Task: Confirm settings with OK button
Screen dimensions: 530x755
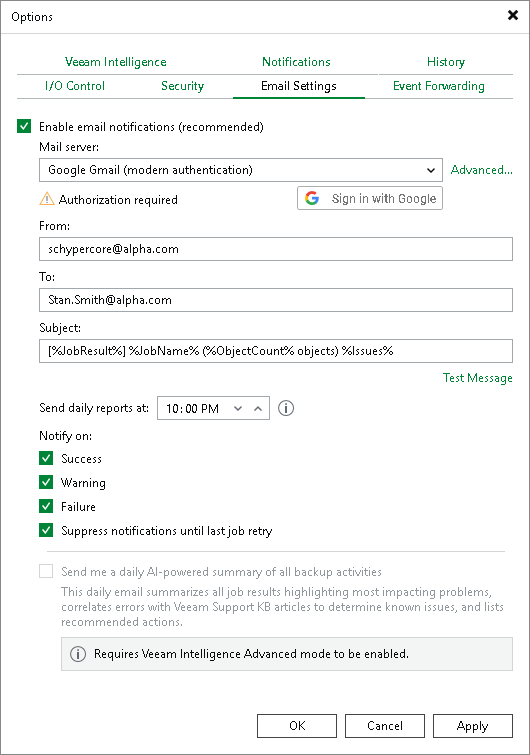Action: pyautogui.click(x=297, y=726)
